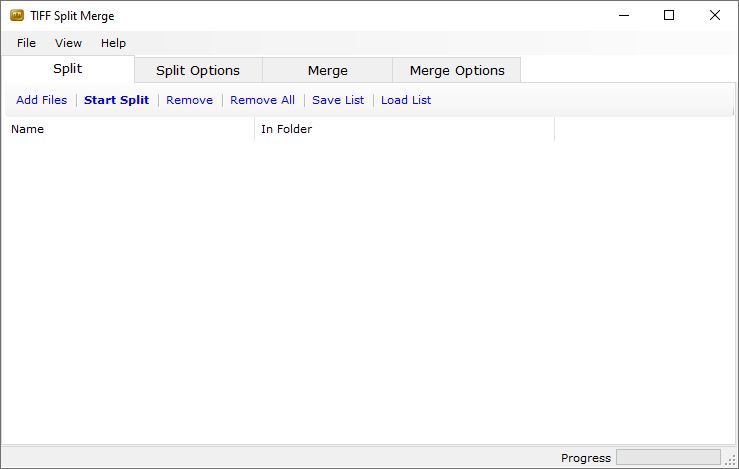
Task: Switch to the Split Options tab
Action: point(198,70)
